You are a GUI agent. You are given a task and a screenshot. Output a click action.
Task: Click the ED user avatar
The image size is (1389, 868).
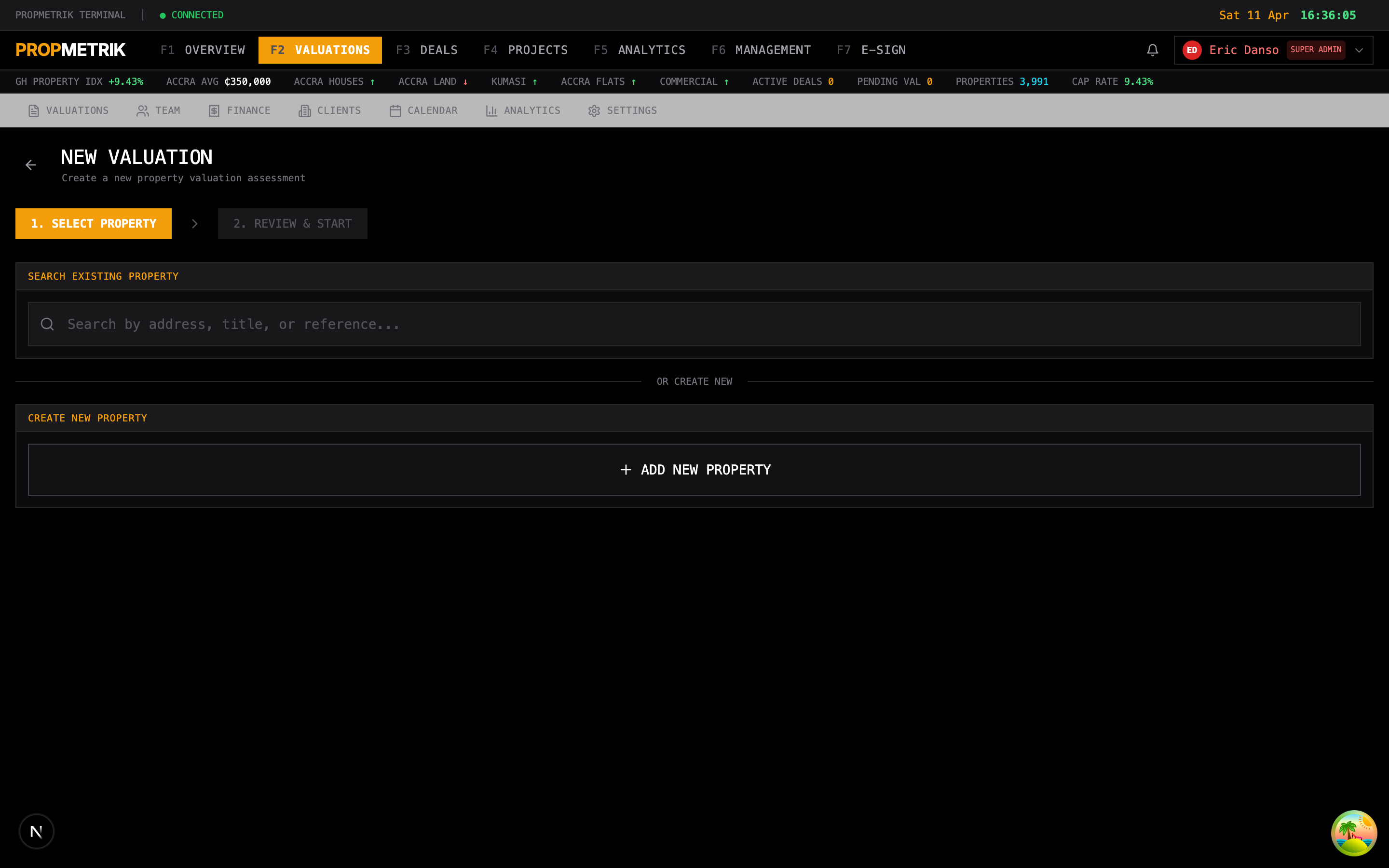pos(1192,50)
